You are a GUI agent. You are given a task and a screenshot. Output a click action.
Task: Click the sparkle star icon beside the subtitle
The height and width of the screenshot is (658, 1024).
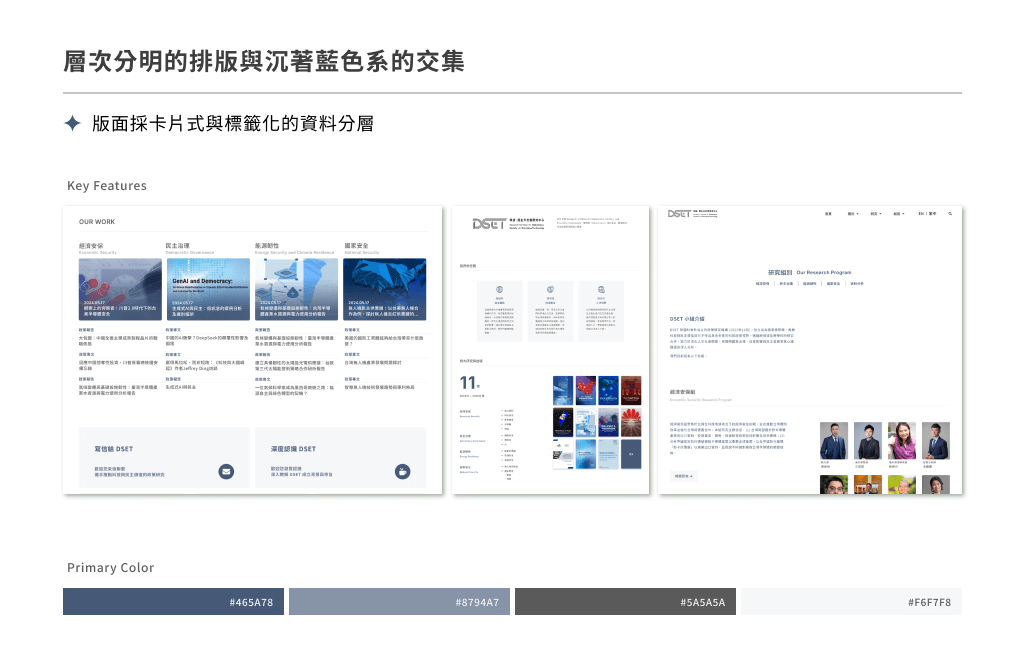(72, 123)
